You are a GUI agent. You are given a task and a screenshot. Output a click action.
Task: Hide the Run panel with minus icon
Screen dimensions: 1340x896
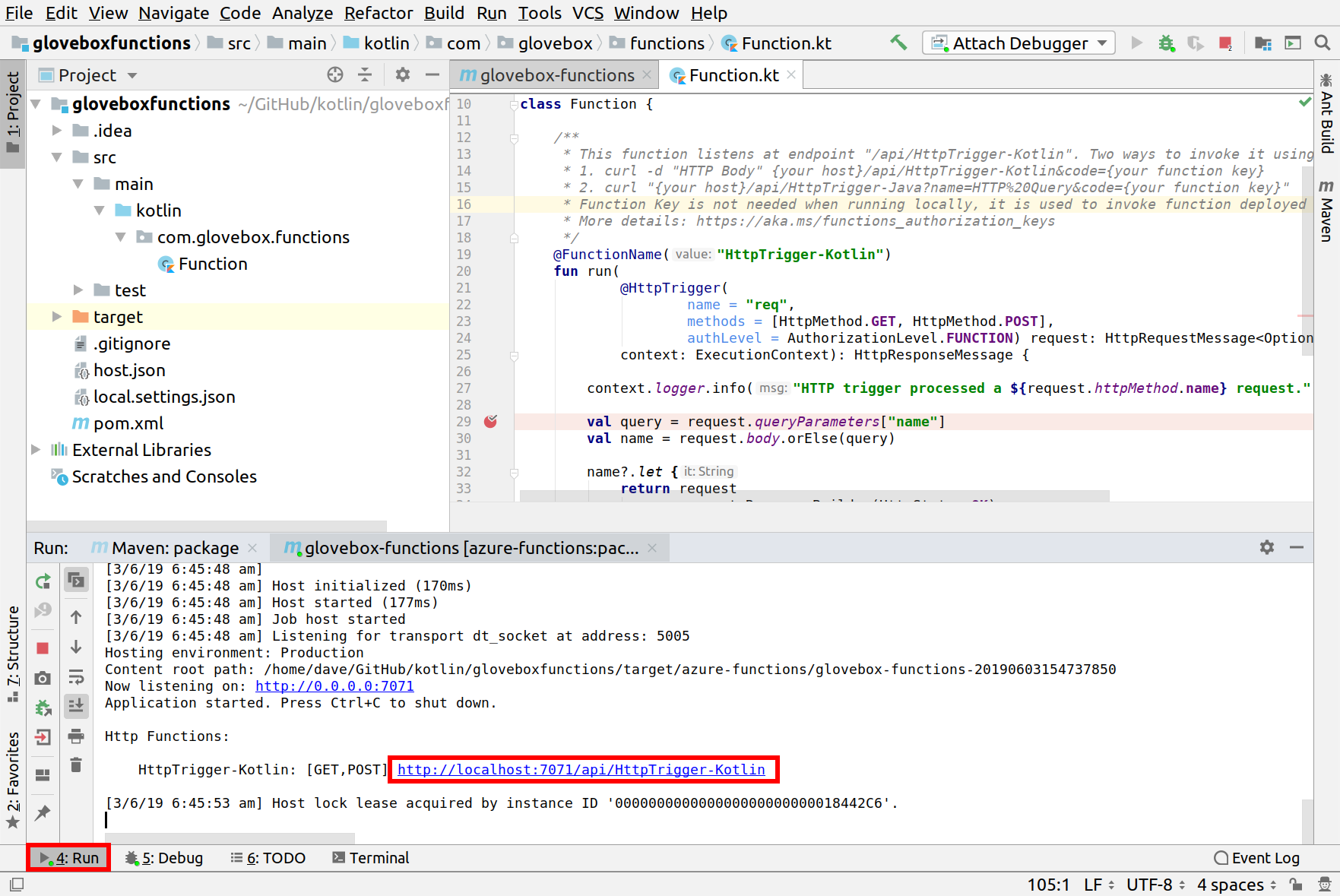pos(1297,547)
